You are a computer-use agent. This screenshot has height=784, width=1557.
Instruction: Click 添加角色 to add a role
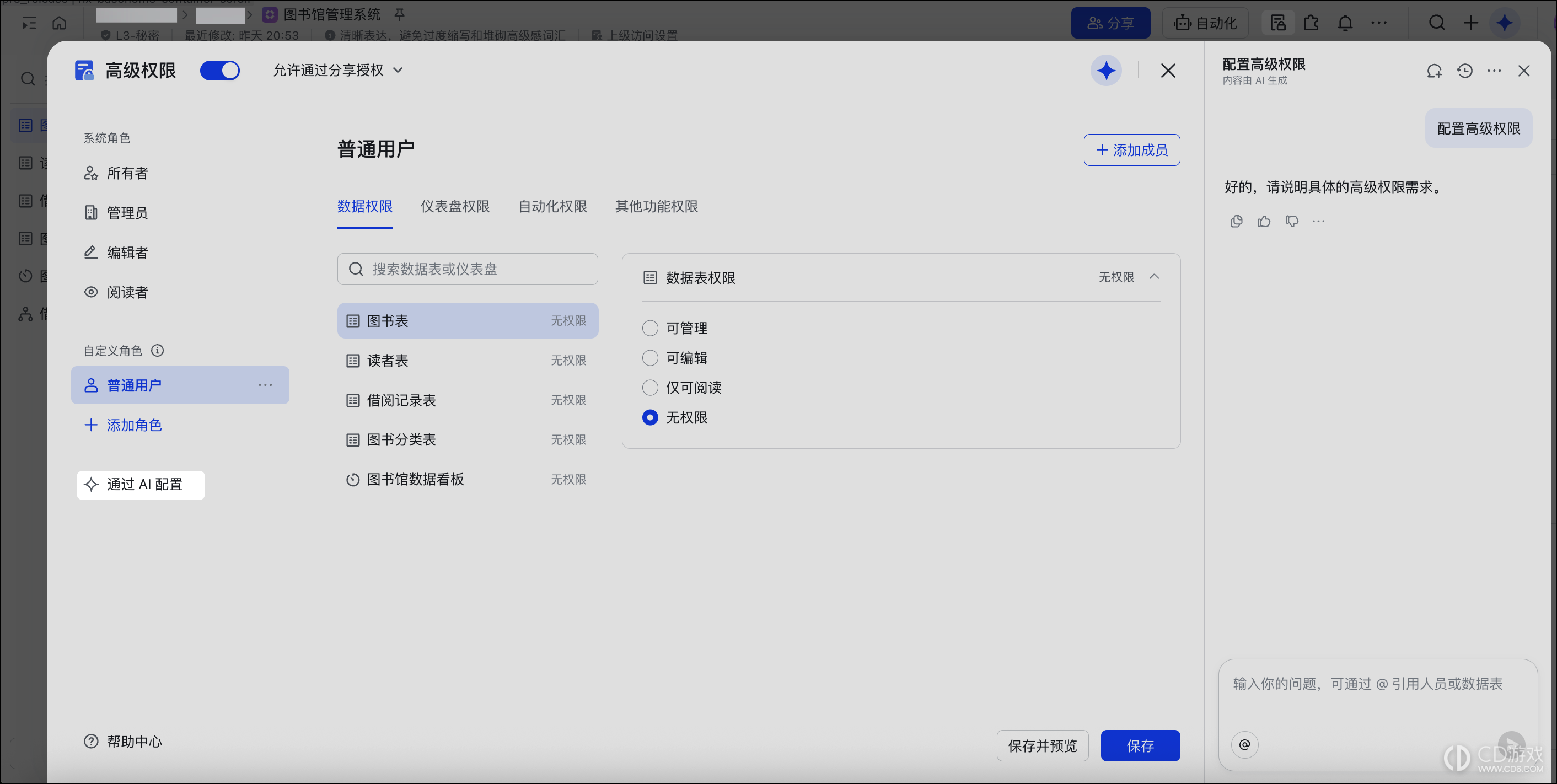[x=124, y=425]
